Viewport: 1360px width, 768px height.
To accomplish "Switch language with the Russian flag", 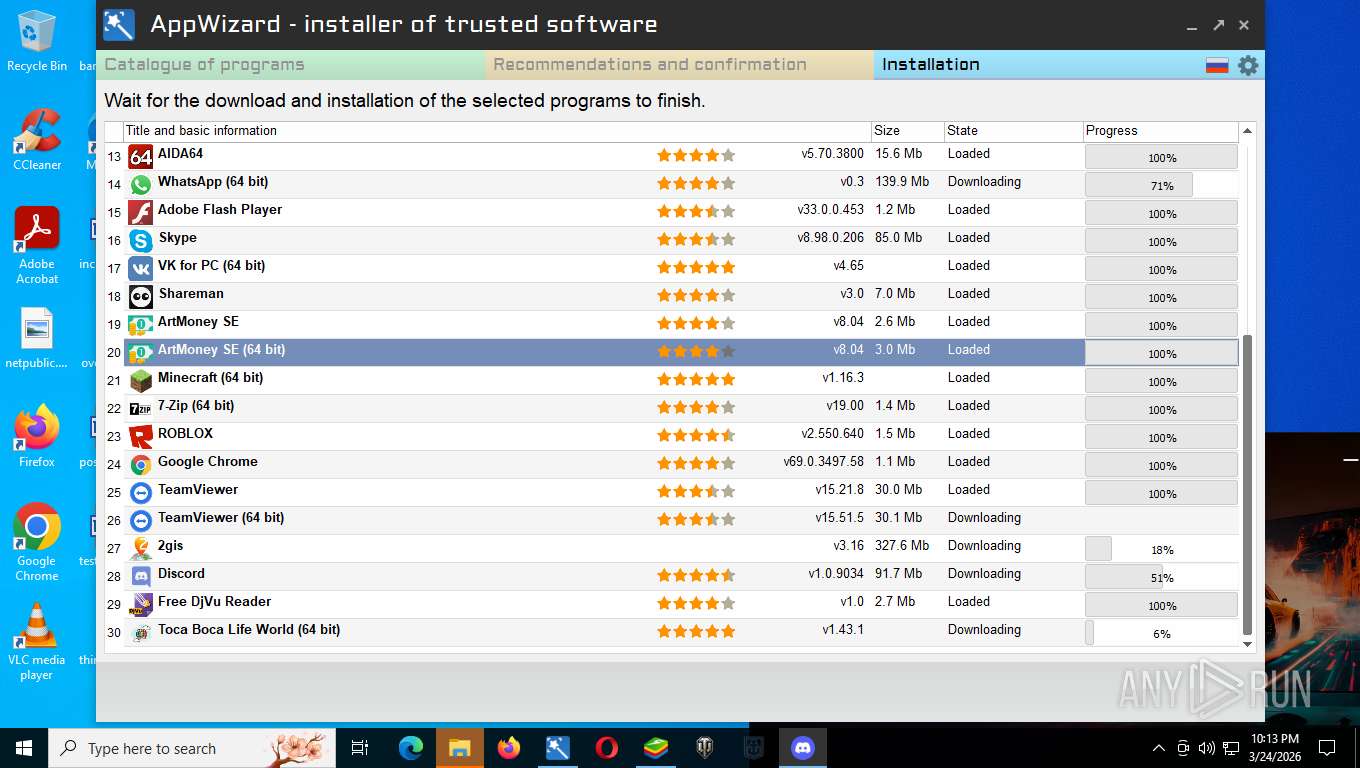I will coord(1217,65).
